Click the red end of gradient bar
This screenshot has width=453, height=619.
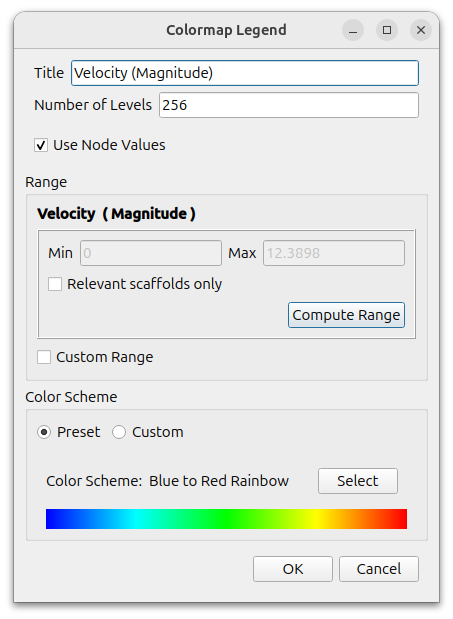pyautogui.click(x=399, y=519)
